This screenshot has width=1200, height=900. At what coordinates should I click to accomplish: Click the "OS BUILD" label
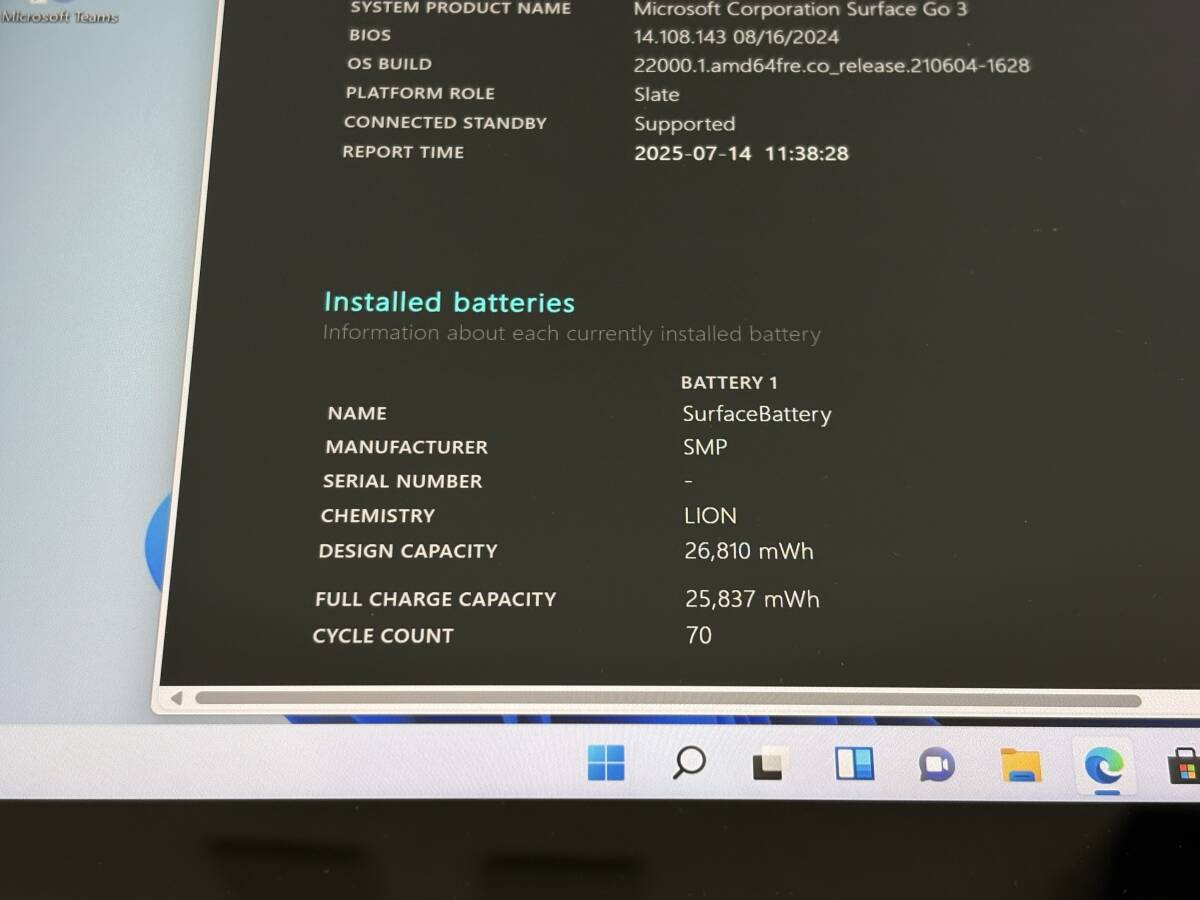coord(389,64)
